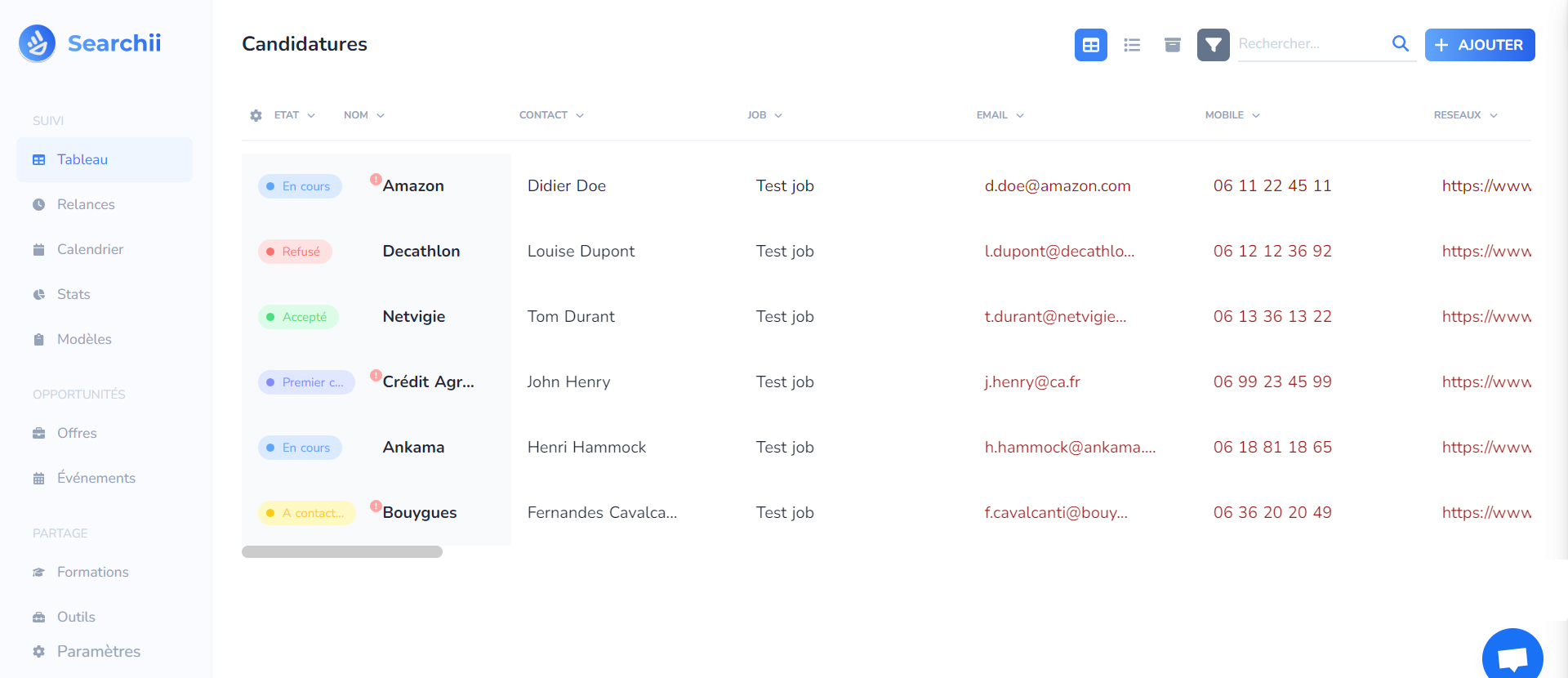Sort by EMAIL column chevron
The width and height of the screenshot is (1568, 678).
[1020, 116]
